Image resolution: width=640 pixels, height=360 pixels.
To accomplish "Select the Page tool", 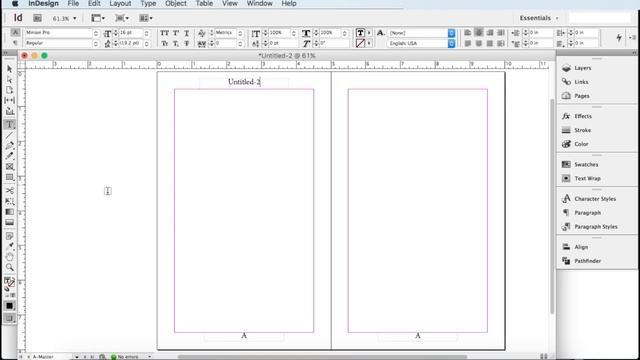I will coord(10,90).
